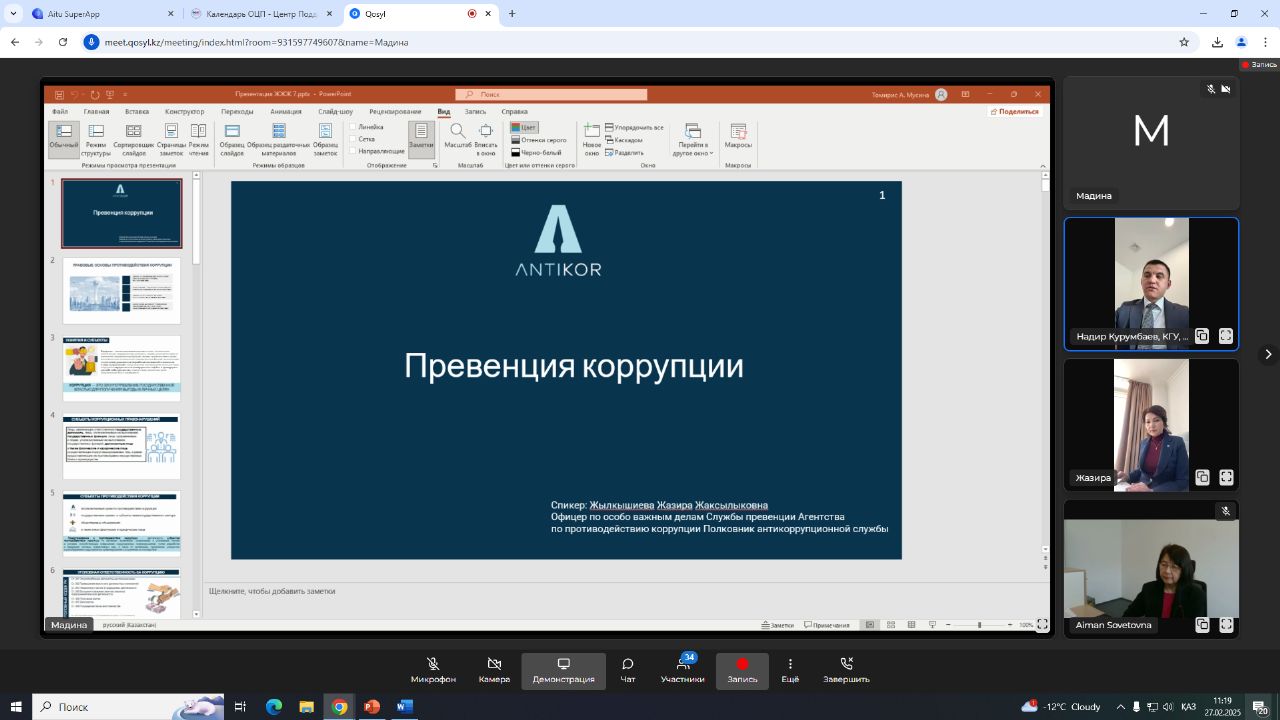Open Word from the Windows taskbar
Screen dimensions: 1280x720
pos(404,707)
